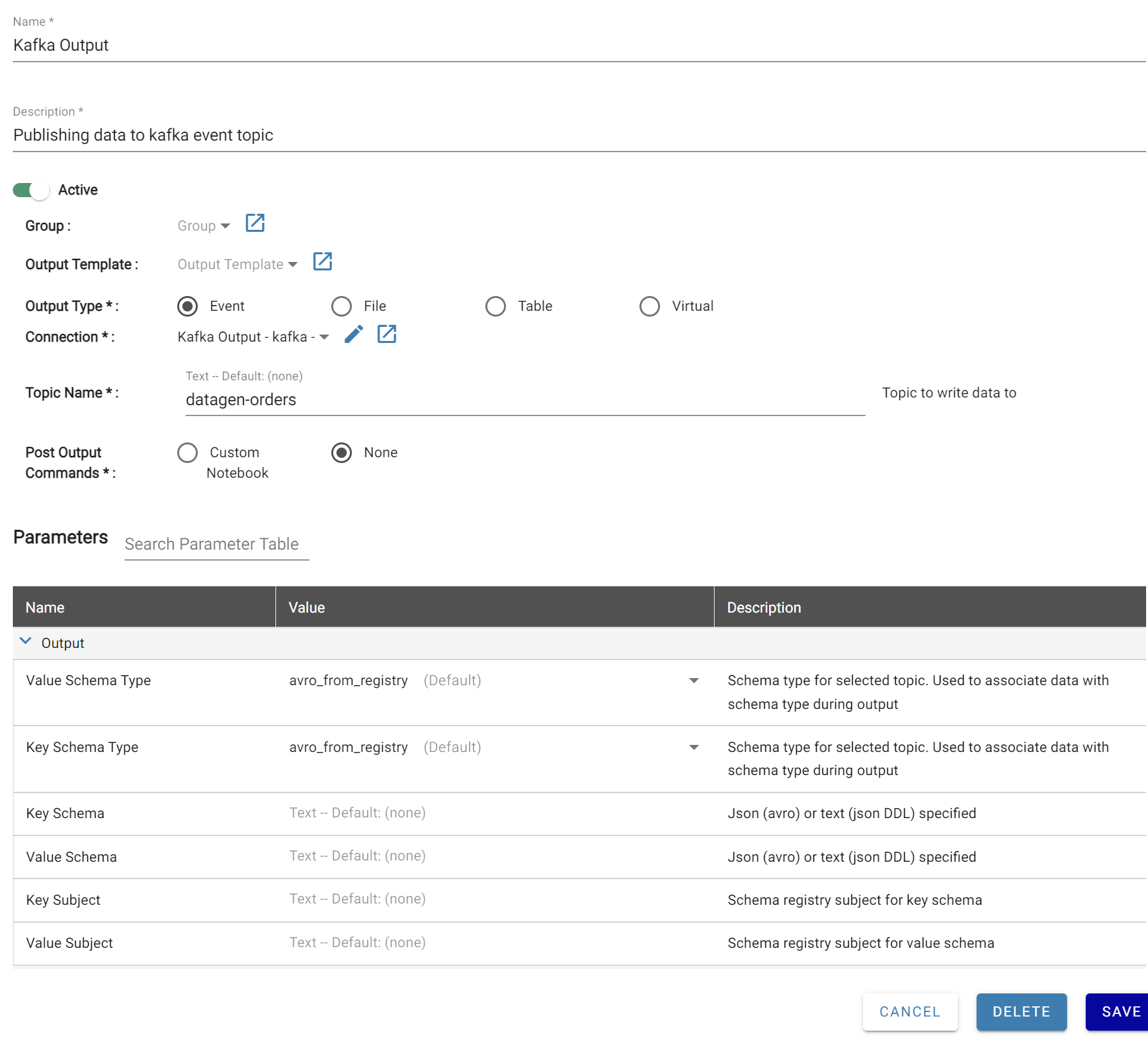Click the Cancel button
The width and height of the screenshot is (1148, 1039).
click(x=910, y=1012)
